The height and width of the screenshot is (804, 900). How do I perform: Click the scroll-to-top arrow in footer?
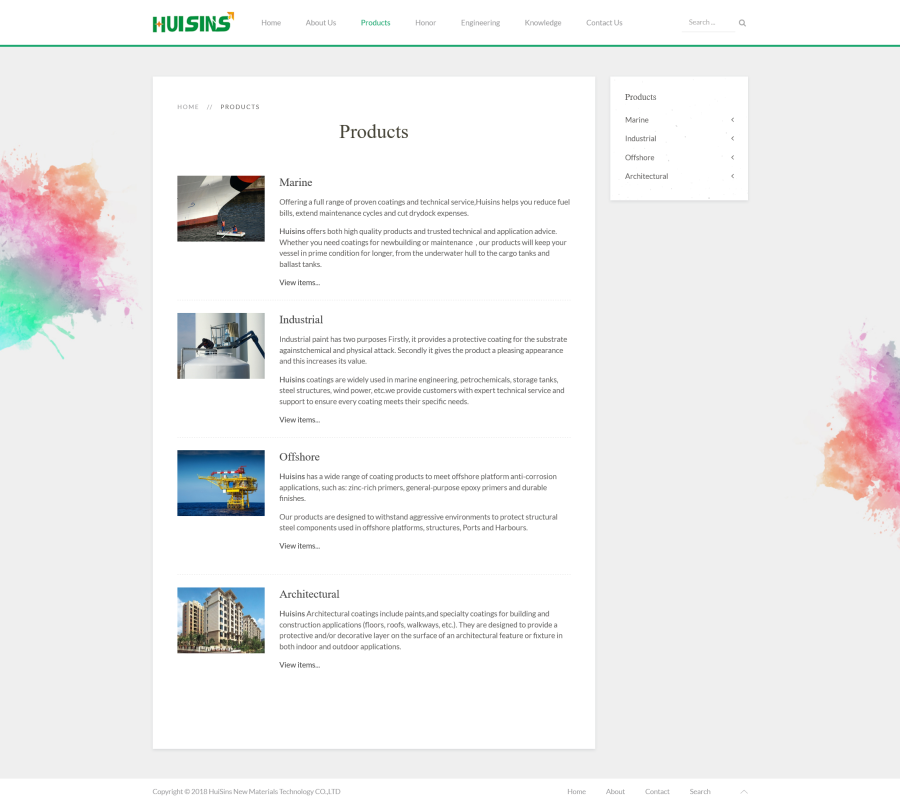coord(743,791)
